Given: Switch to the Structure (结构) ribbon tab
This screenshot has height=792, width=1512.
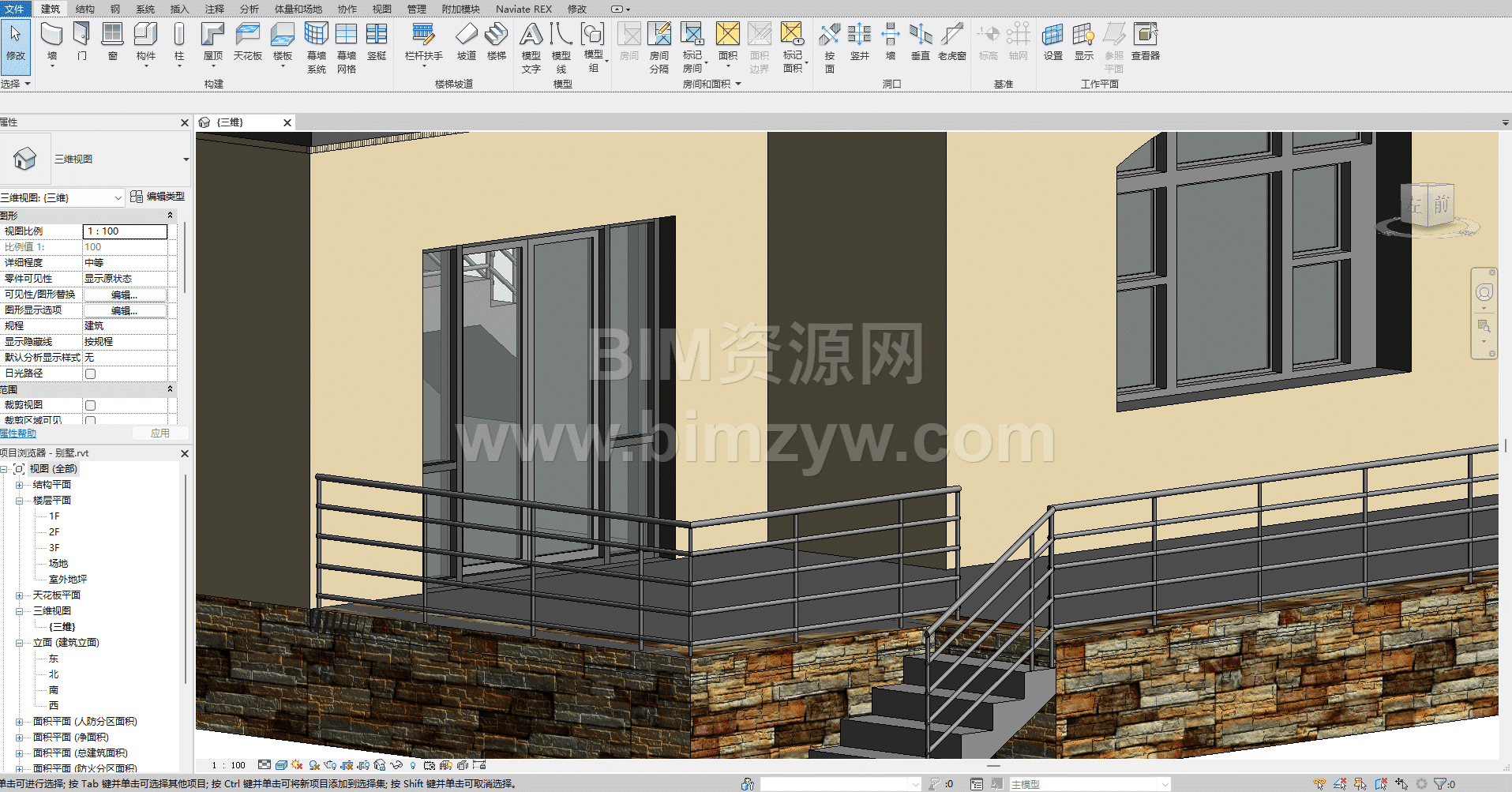Looking at the screenshot, I should point(84,9).
